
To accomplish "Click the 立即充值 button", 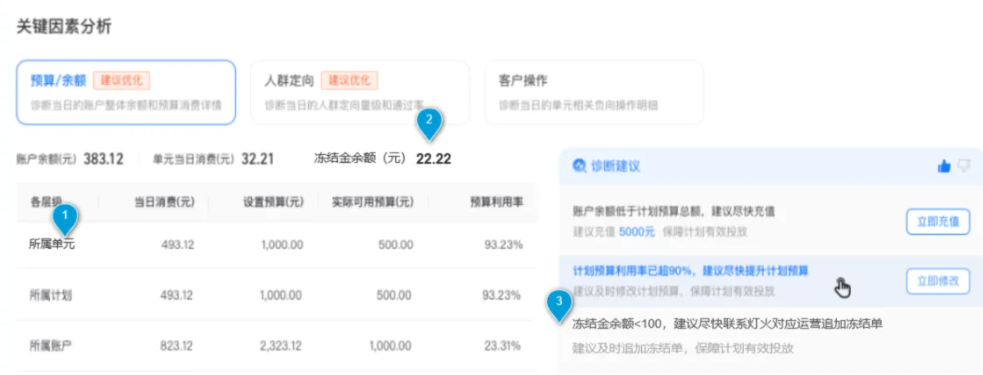I will [x=938, y=222].
